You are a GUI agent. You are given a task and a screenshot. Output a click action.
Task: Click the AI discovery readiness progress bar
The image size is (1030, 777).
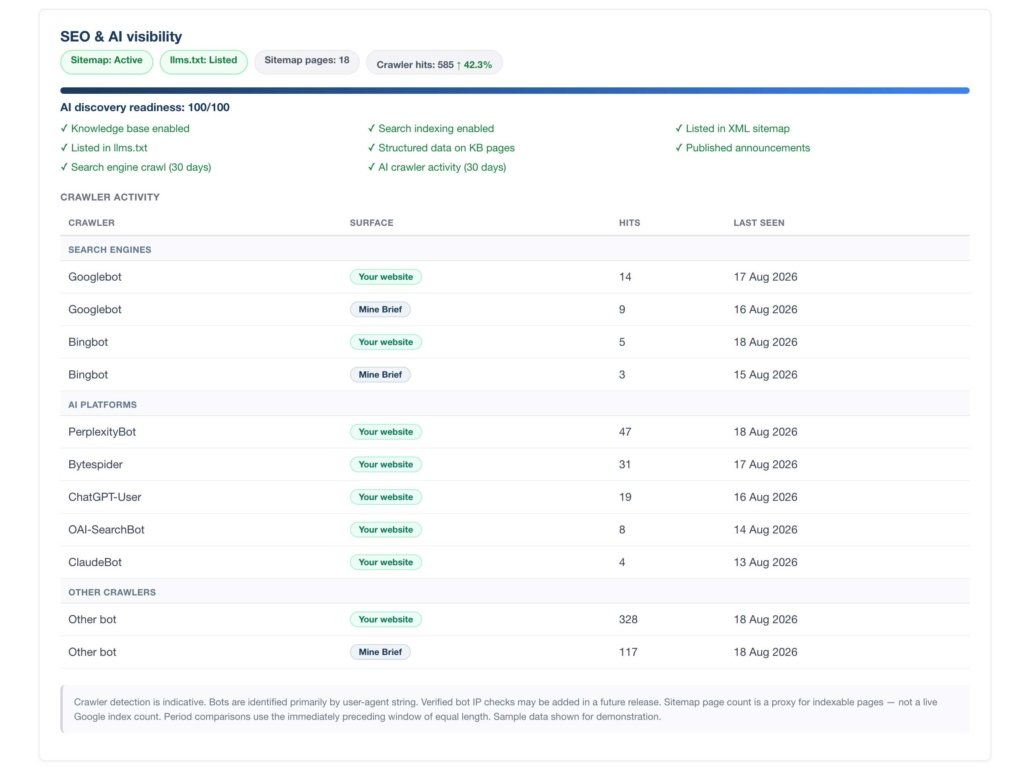pyautogui.click(x=515, y=91)
